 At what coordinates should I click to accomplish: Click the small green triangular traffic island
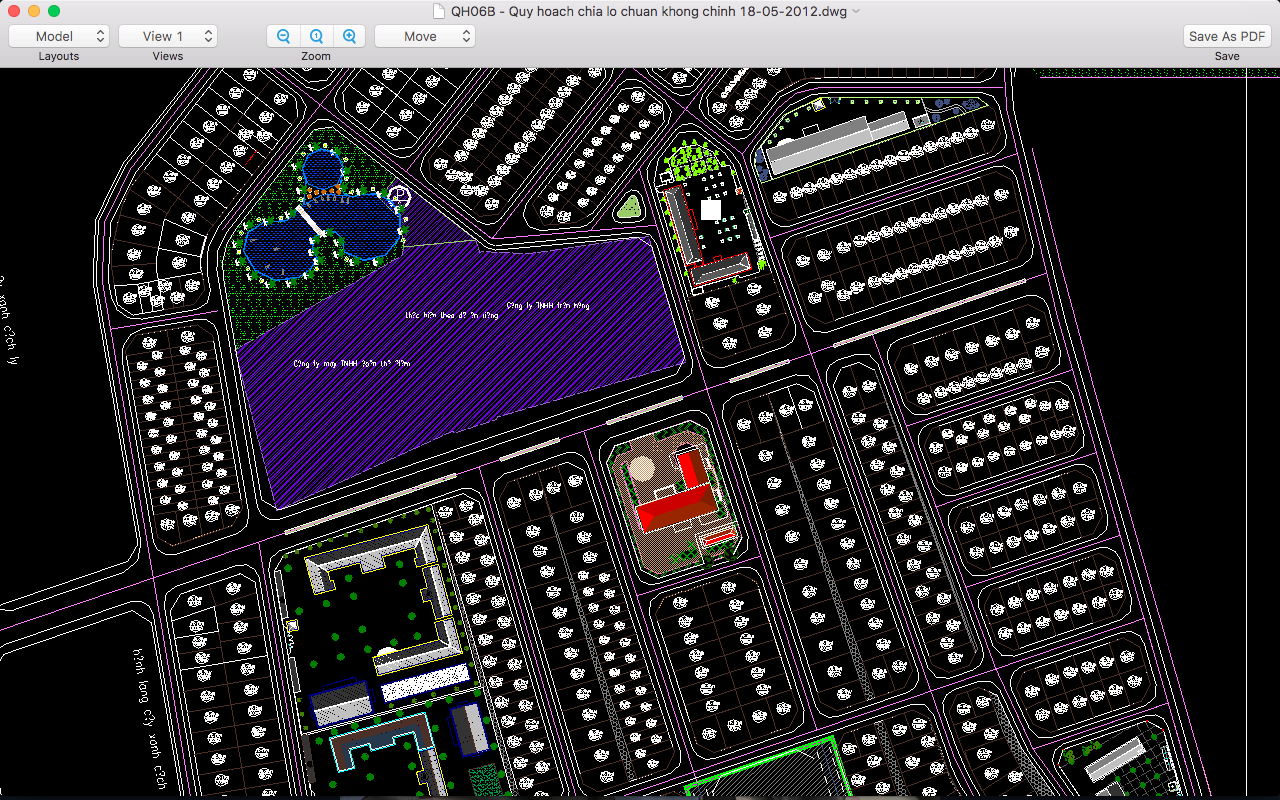629,208
